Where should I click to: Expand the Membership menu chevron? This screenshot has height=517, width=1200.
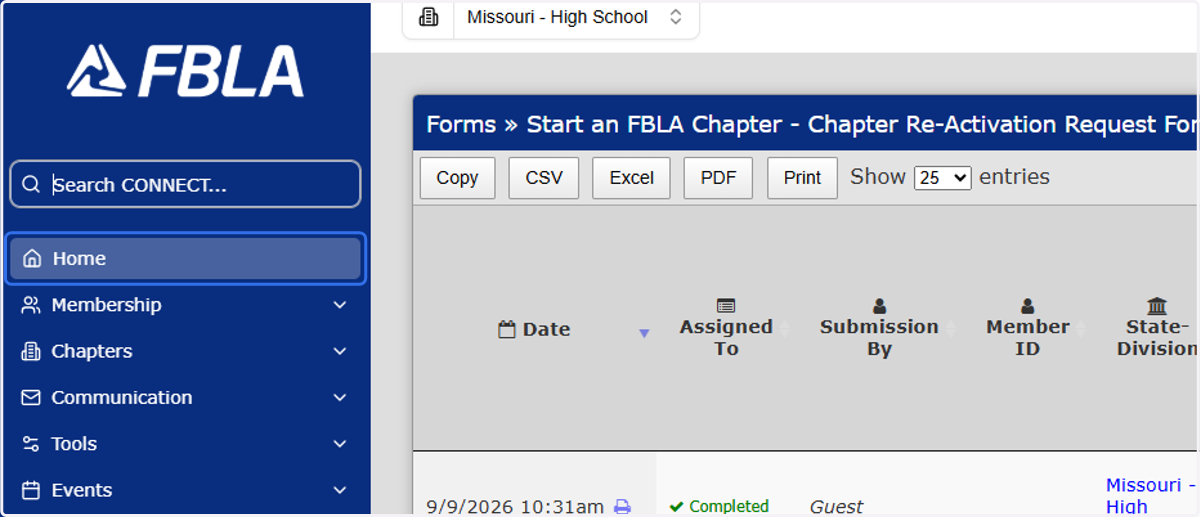point(340,305)
